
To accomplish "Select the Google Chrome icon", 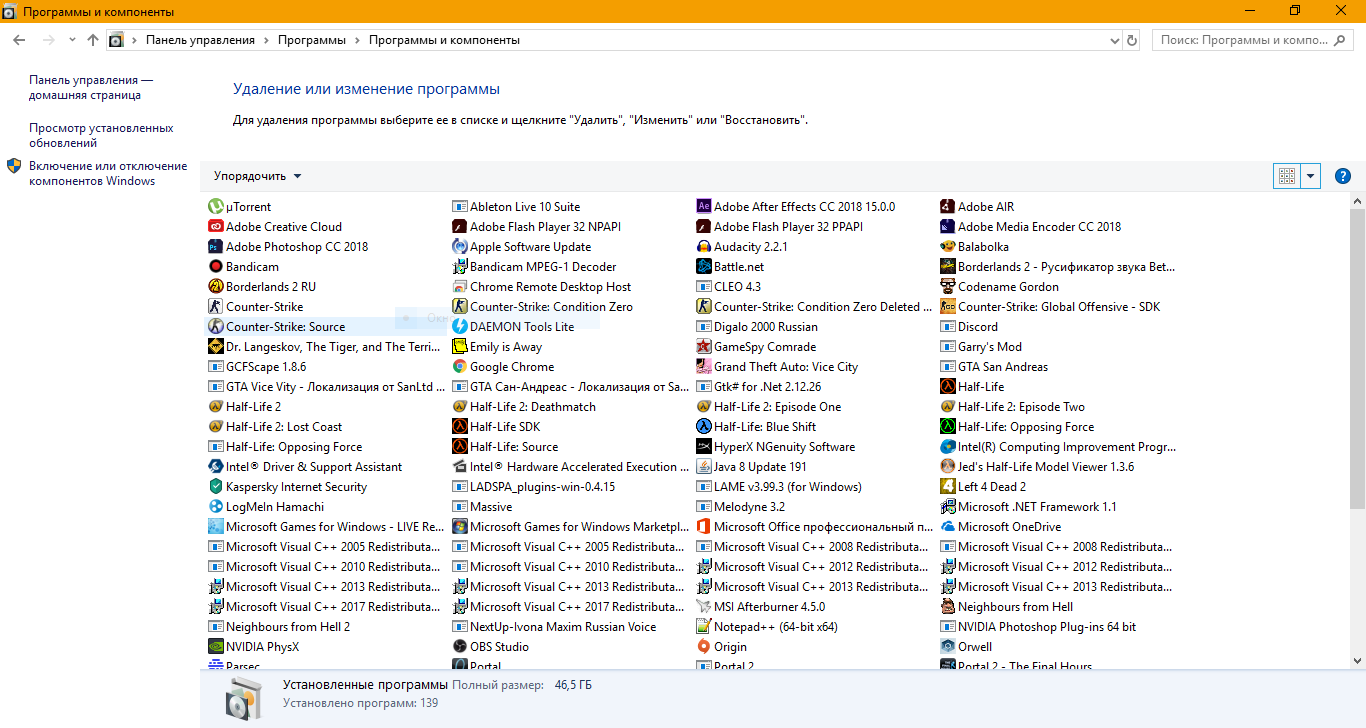I will pos(459,367).
